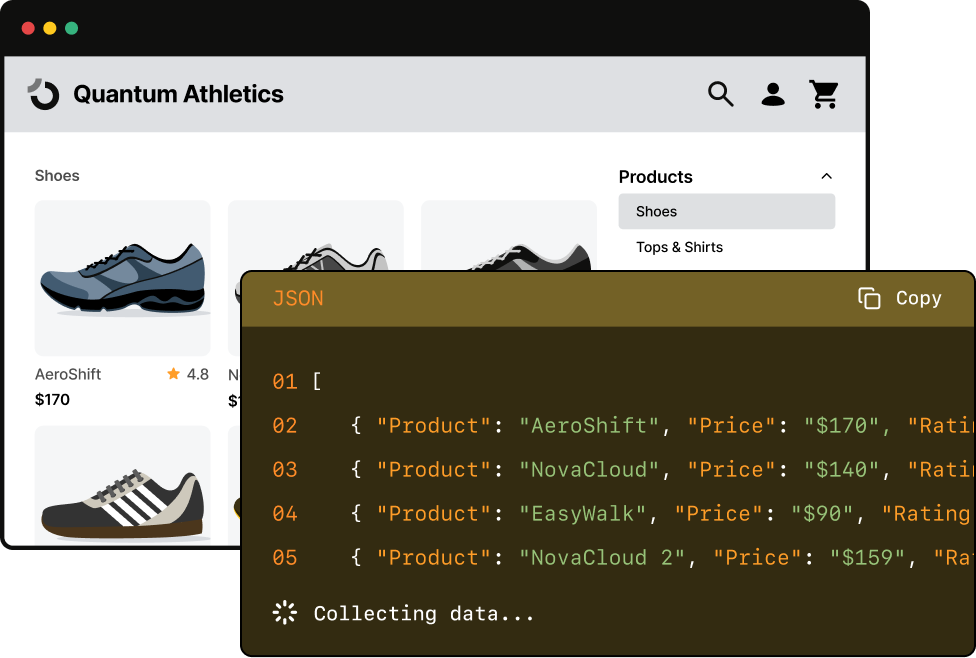976x658 pixels.
Task: Select the Tops & Shirts category
Action: click(x=679, y=247)
